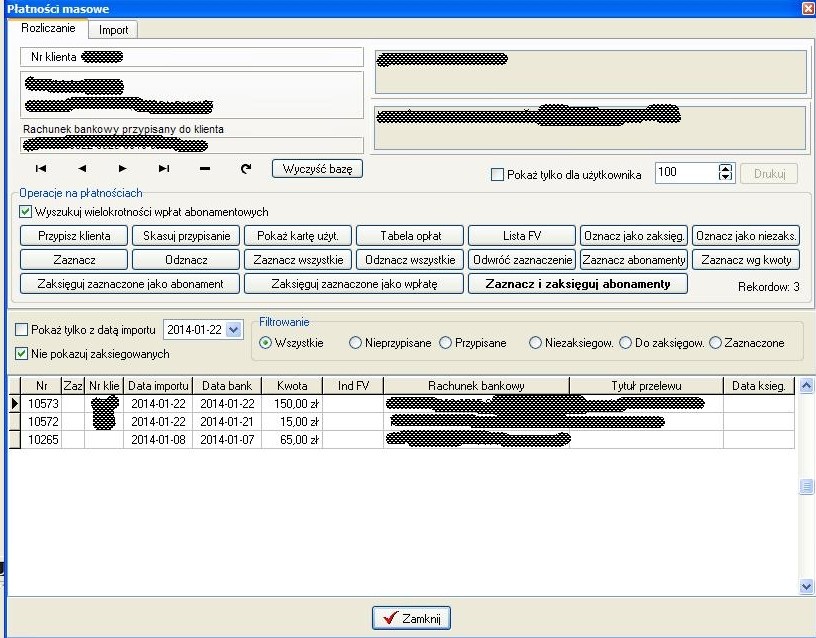This screenshot has height=638, width=816.
Task: Click the delete record minus icon
Action: tap(205, 169)
